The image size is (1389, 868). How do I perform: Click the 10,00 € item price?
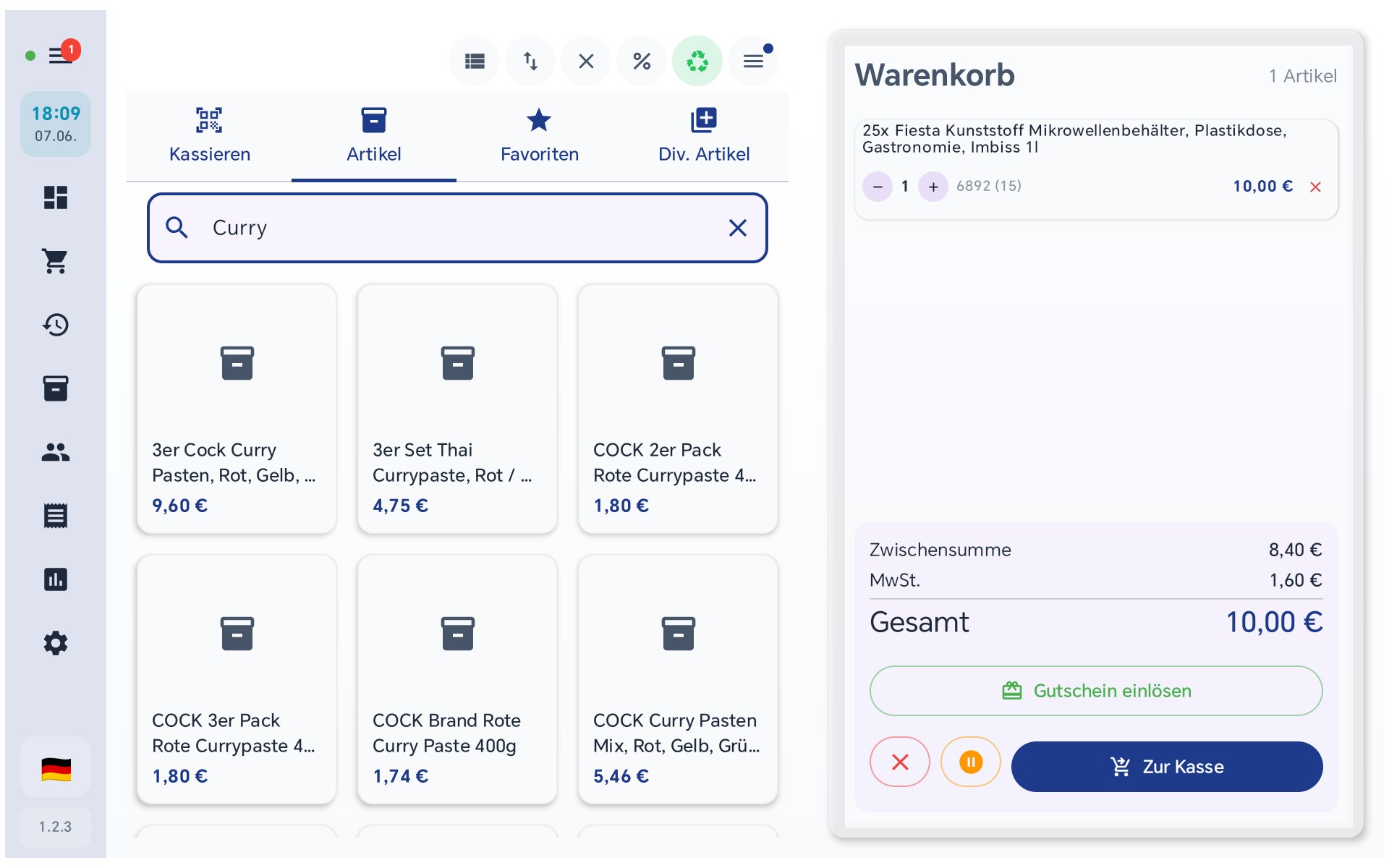click(1262, 187)
